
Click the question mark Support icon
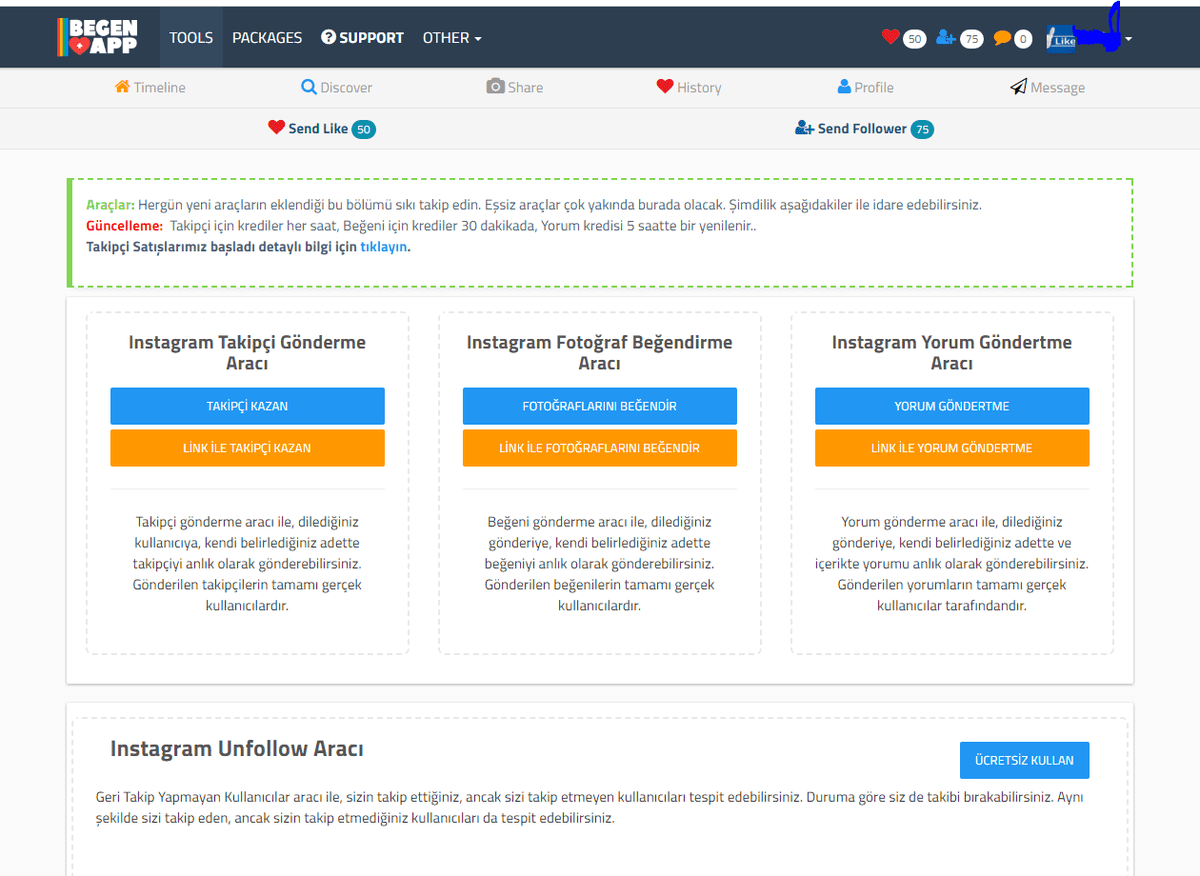328,37
